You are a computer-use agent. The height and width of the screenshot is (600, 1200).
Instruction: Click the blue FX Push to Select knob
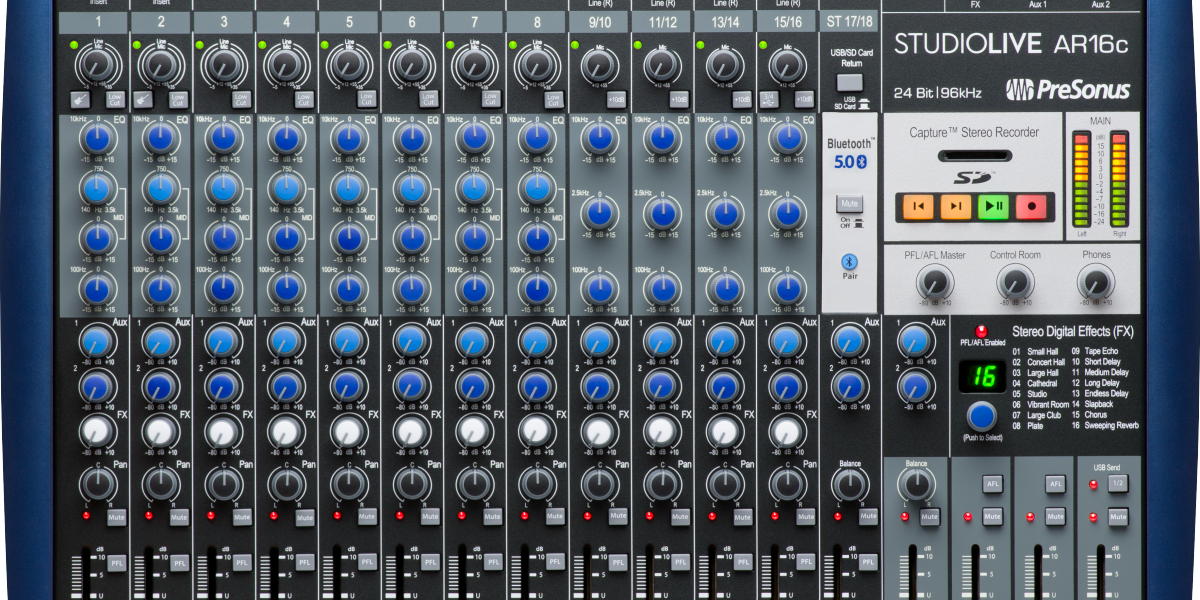[x=982, y=416]
